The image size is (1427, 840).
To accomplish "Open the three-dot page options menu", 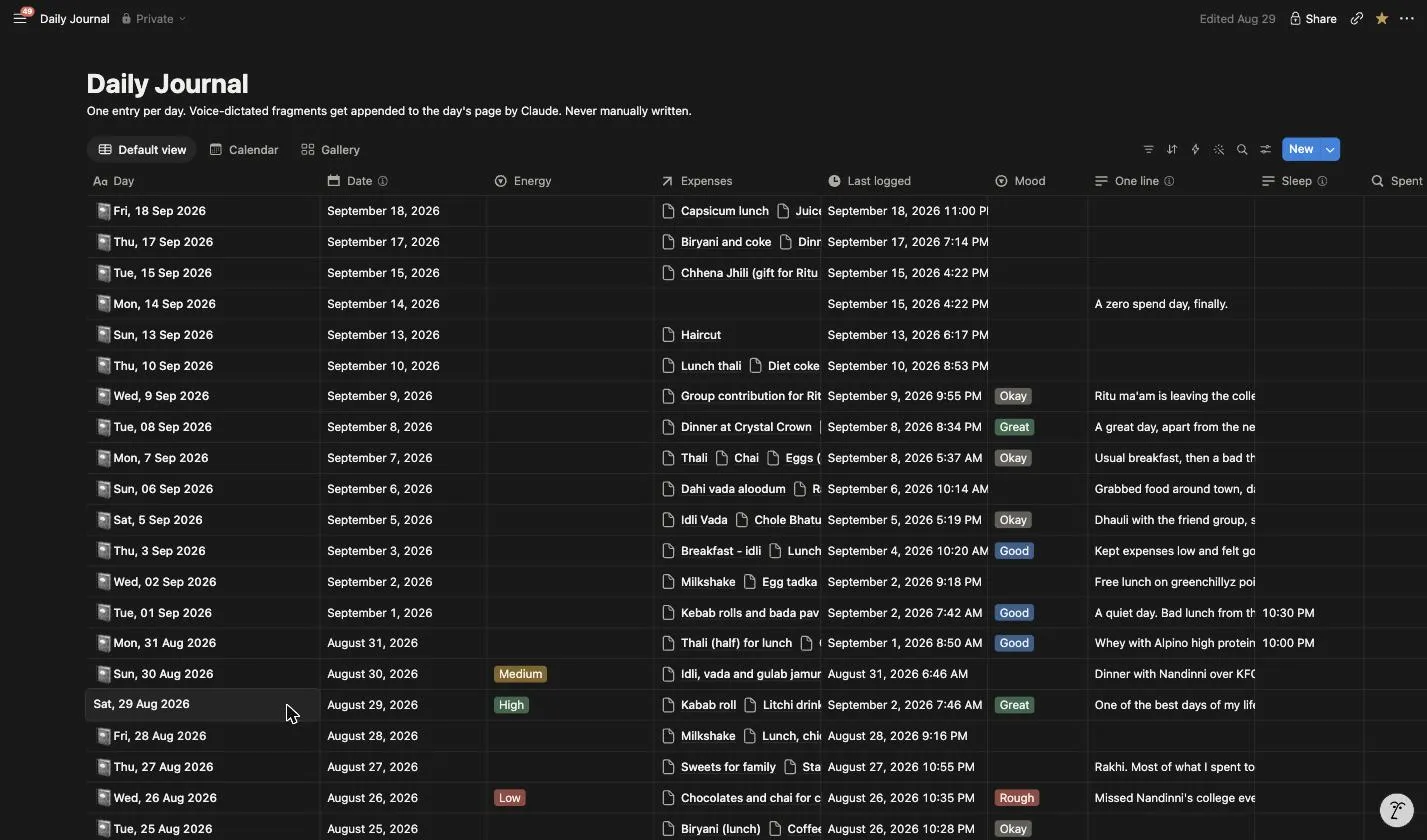I will 1406,18.
